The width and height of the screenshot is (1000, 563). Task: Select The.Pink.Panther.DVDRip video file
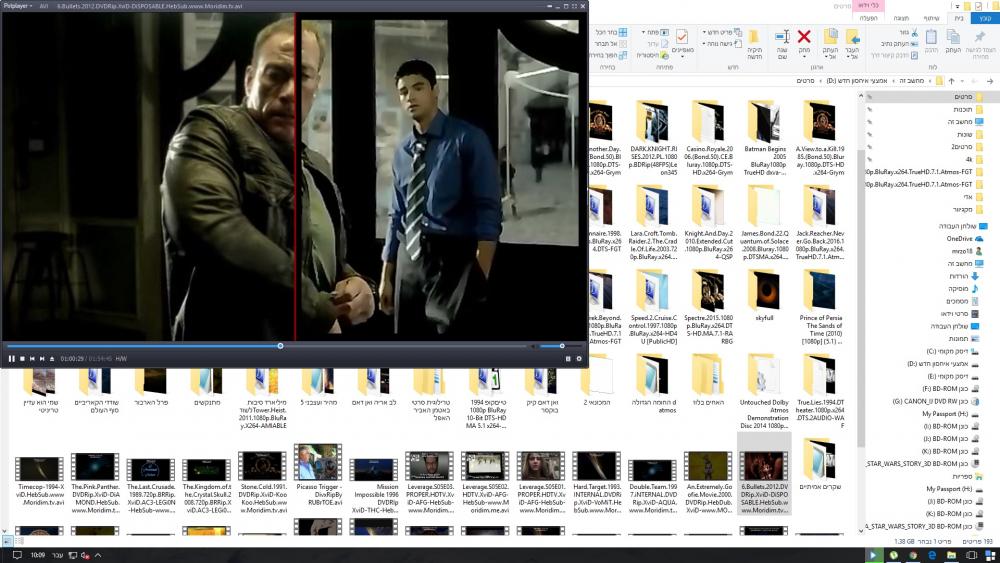coord(95,483)
